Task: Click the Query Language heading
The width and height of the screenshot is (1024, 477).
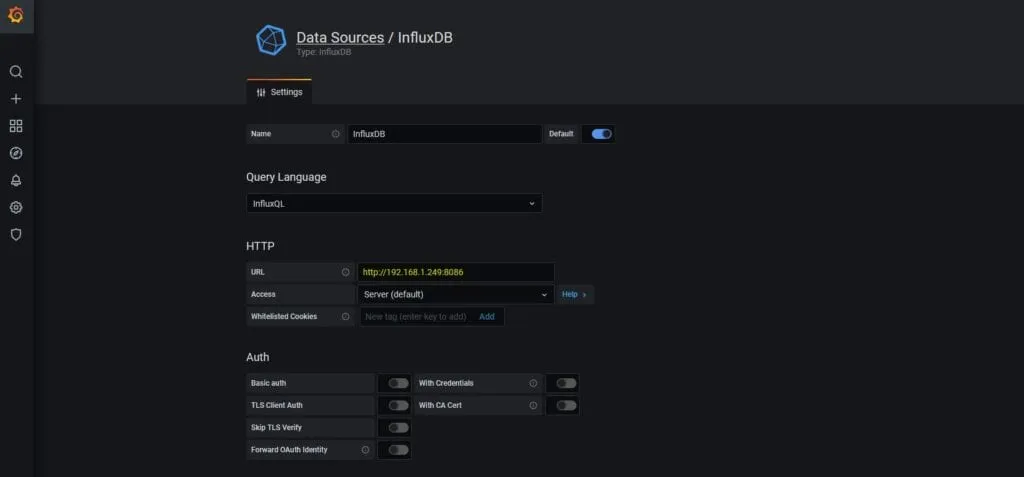Action: (286, 177)
